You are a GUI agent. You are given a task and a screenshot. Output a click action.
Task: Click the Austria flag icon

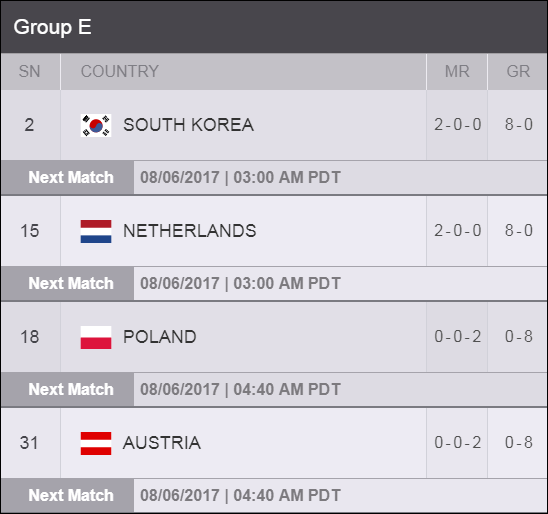click(96, 443)
